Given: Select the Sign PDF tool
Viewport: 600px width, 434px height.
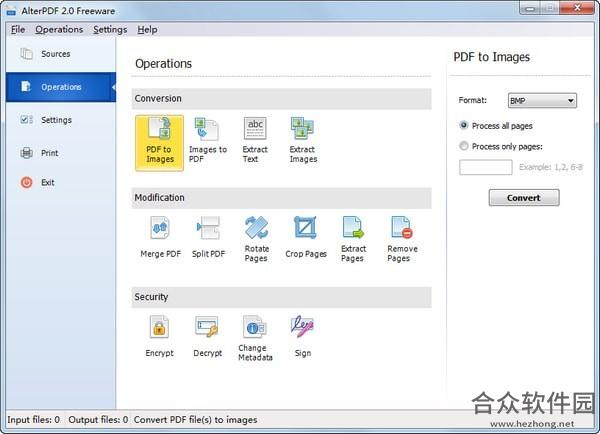Looking at the screenshot, I should click(303, 337).
